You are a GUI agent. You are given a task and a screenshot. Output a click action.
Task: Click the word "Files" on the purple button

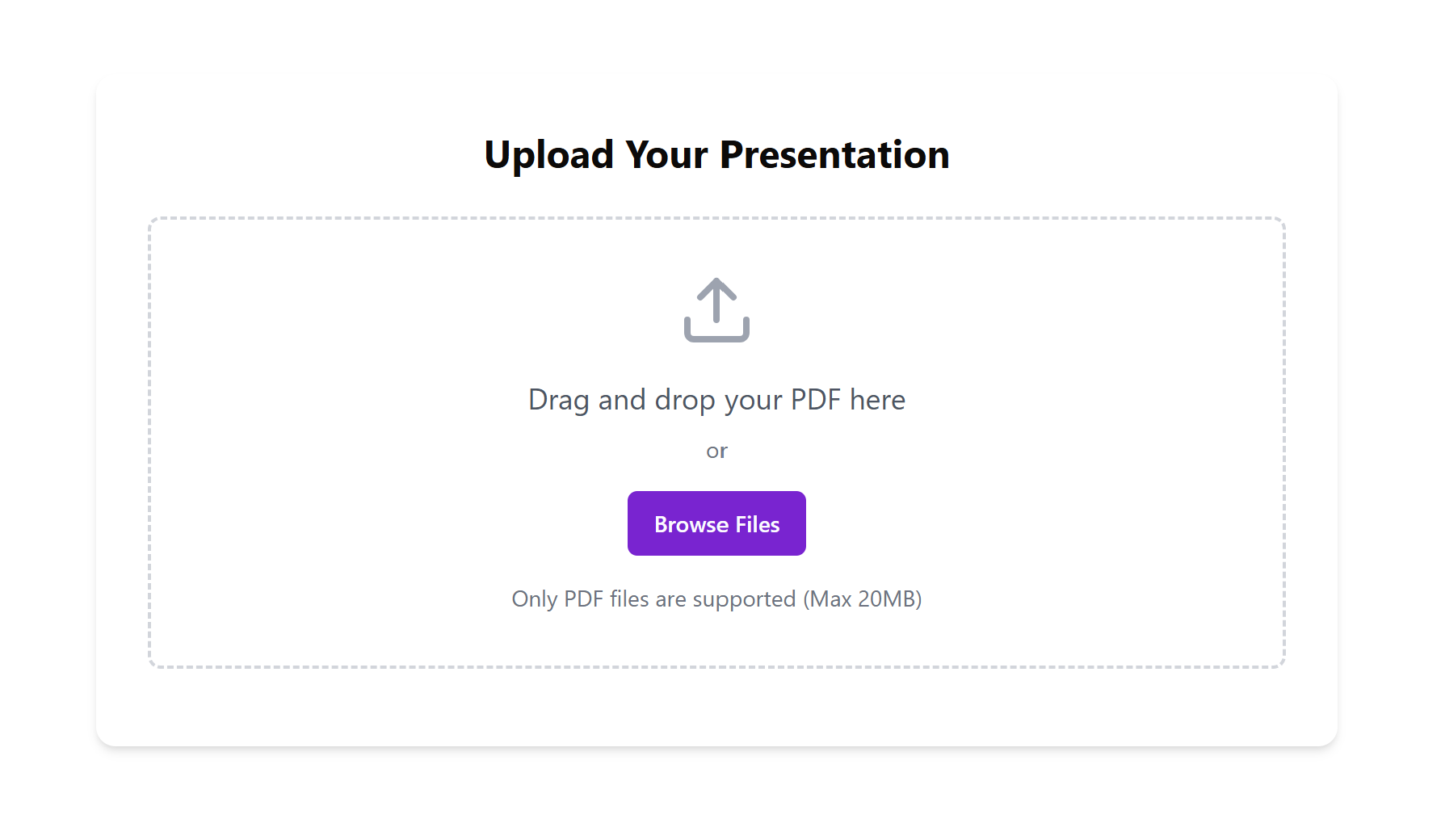click(758, 524)
